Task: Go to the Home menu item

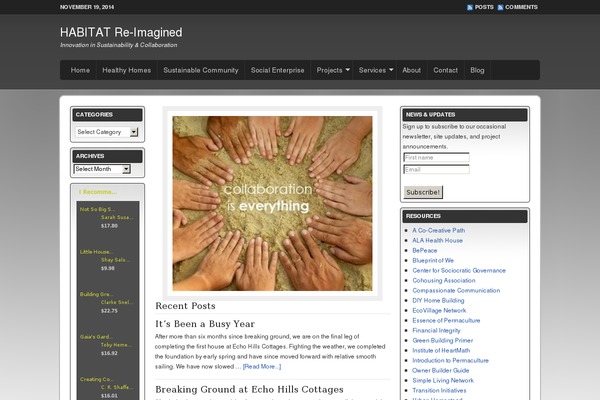Action: (x=80, y=70)
